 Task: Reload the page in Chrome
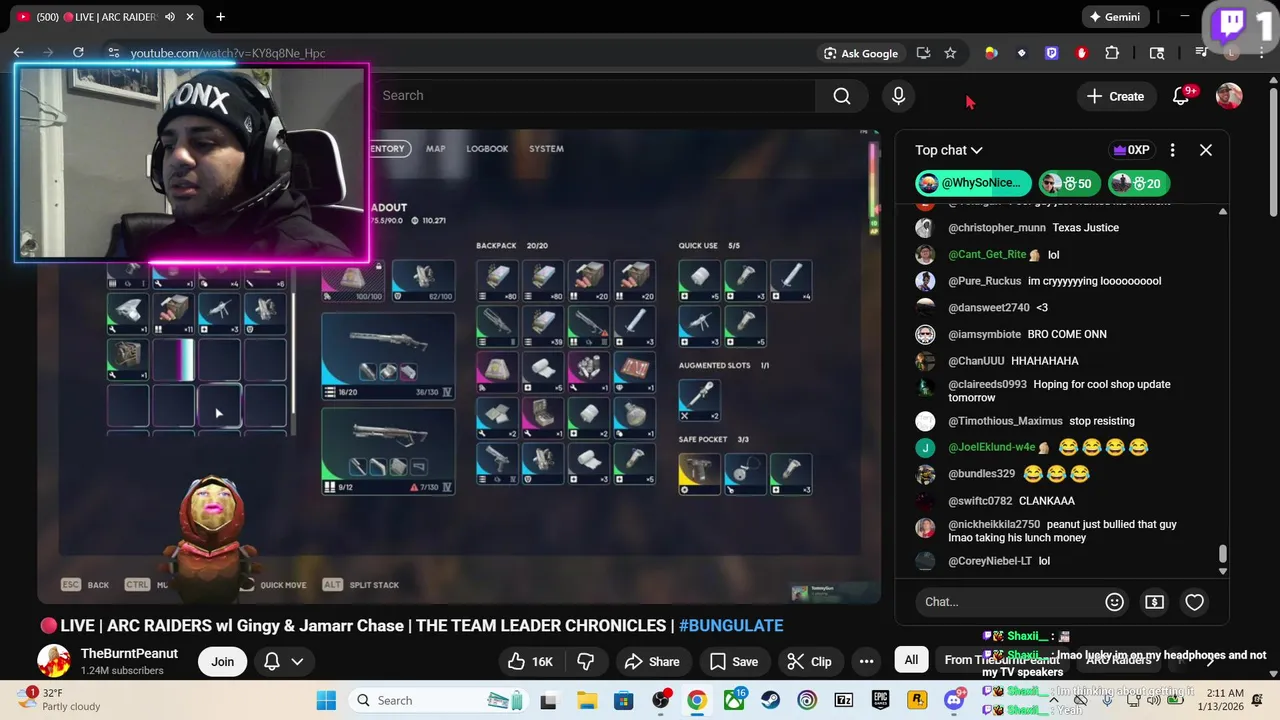78,53
